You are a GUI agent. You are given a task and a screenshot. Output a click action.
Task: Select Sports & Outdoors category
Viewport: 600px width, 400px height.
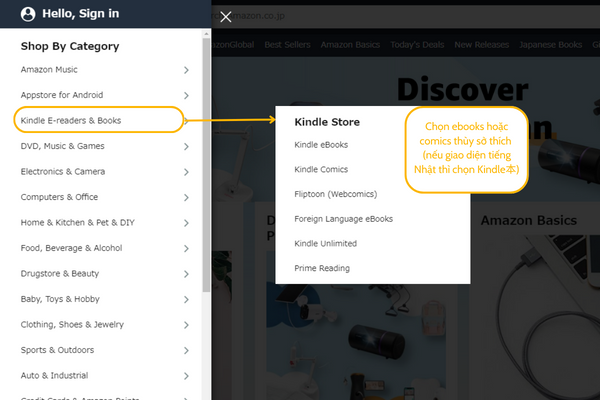(x=57, y=350)
